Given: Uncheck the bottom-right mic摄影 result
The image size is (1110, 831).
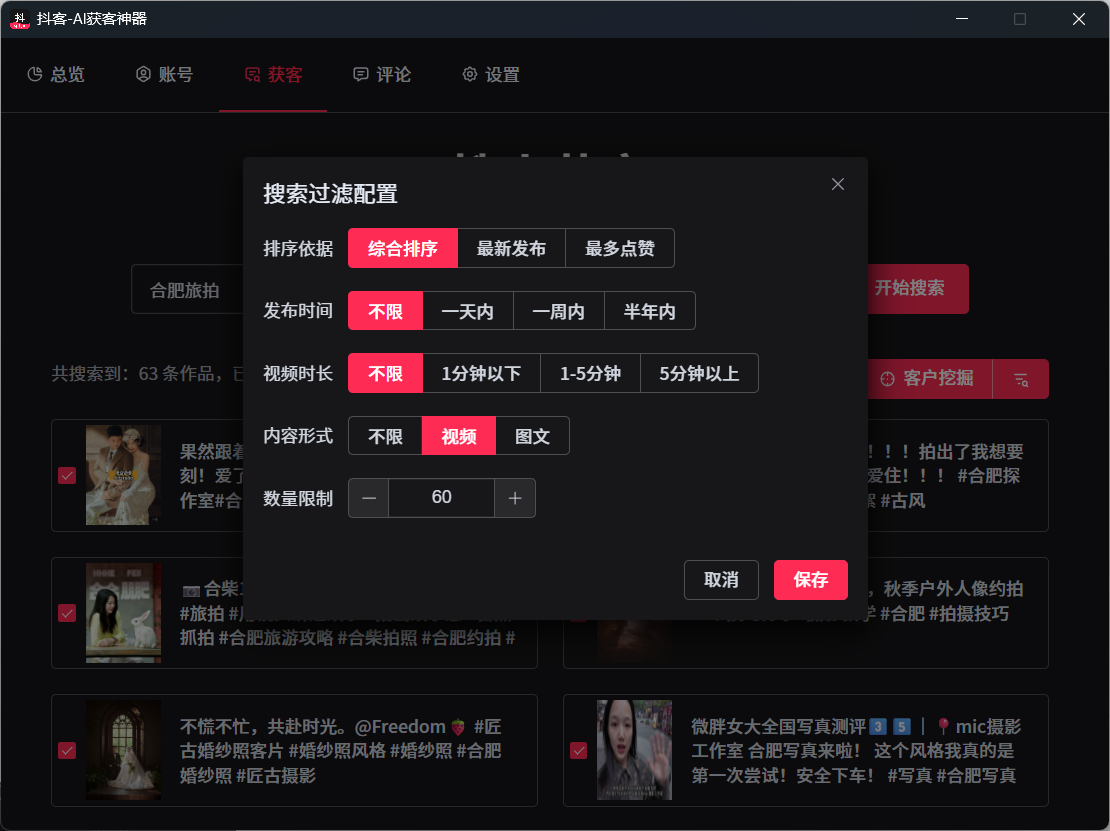Looking at the screenshot, I should click(x=578, y=750).
